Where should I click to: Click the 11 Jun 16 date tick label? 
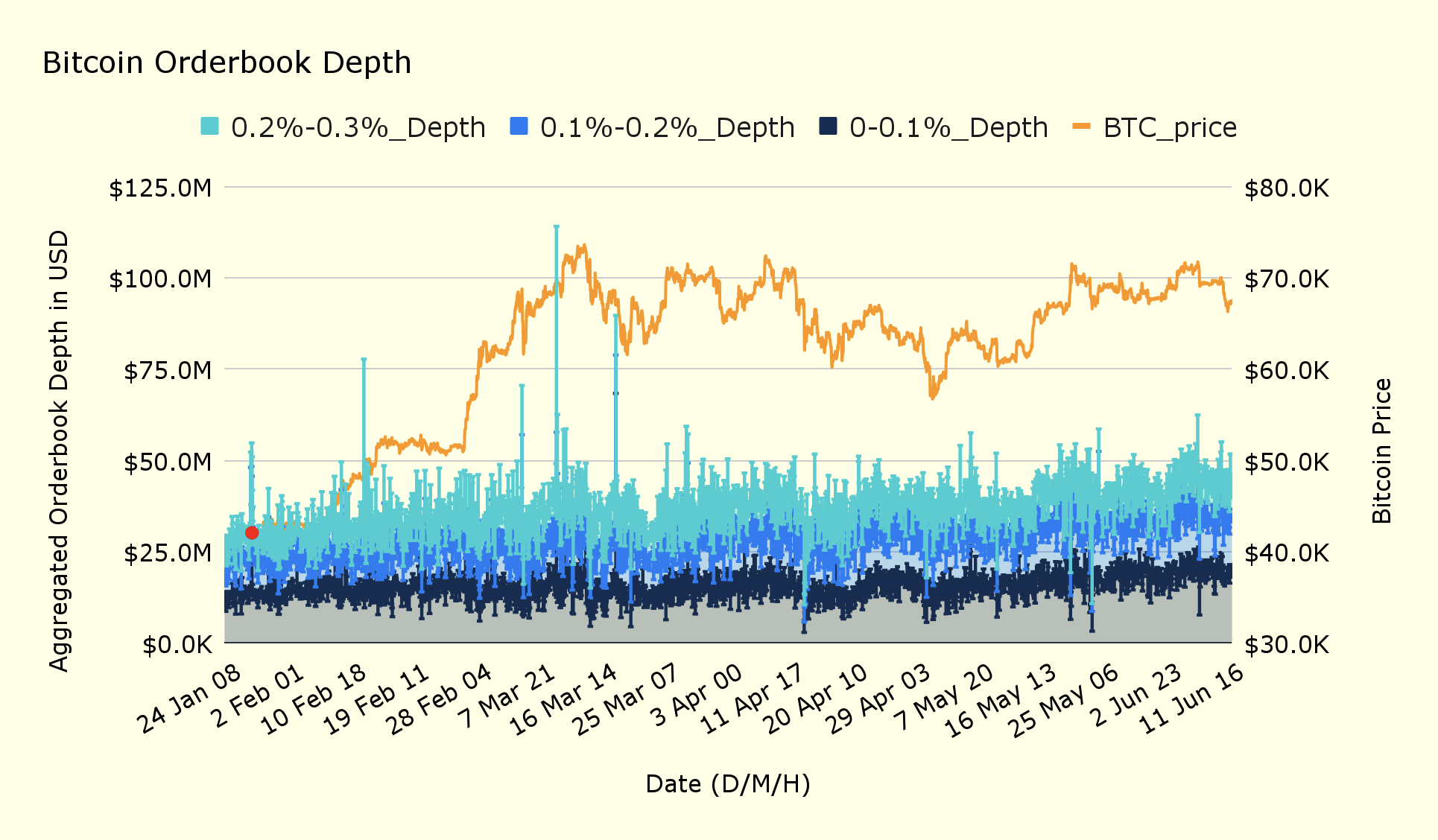[x=1192, y=699]
